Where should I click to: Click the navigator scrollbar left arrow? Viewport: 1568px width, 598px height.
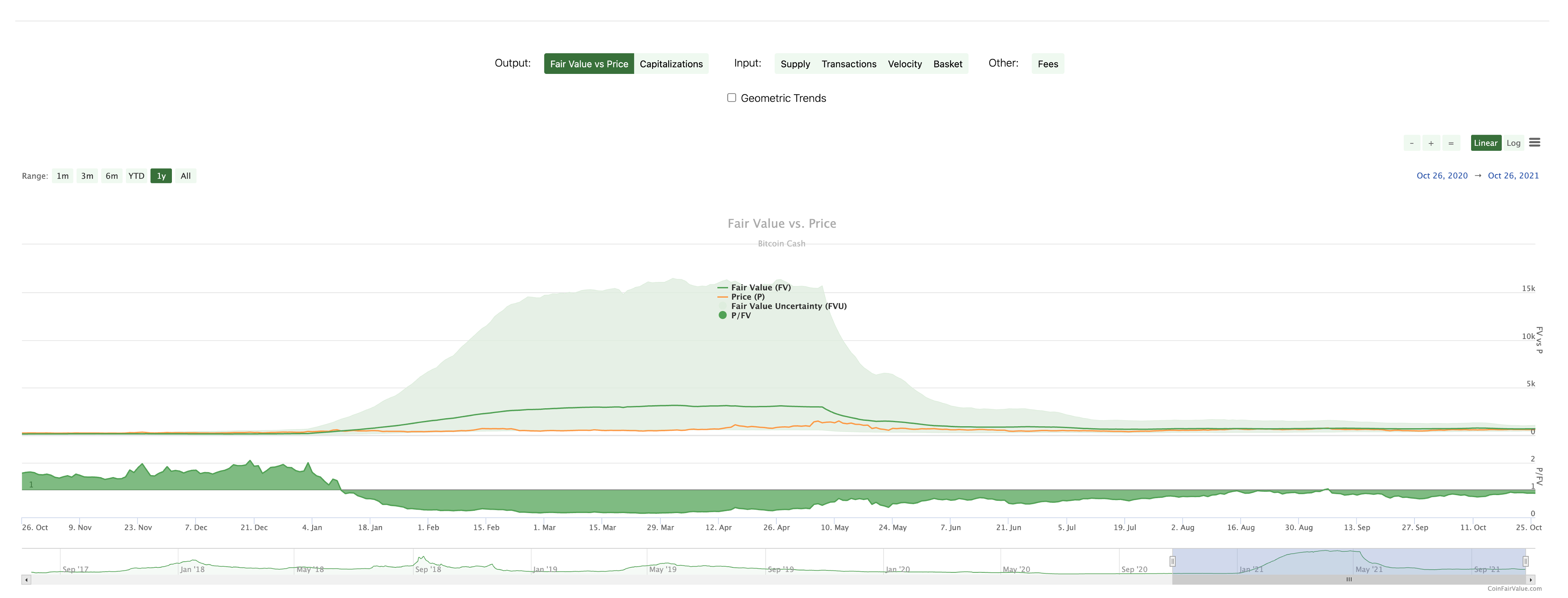click(x=26, y=580)
